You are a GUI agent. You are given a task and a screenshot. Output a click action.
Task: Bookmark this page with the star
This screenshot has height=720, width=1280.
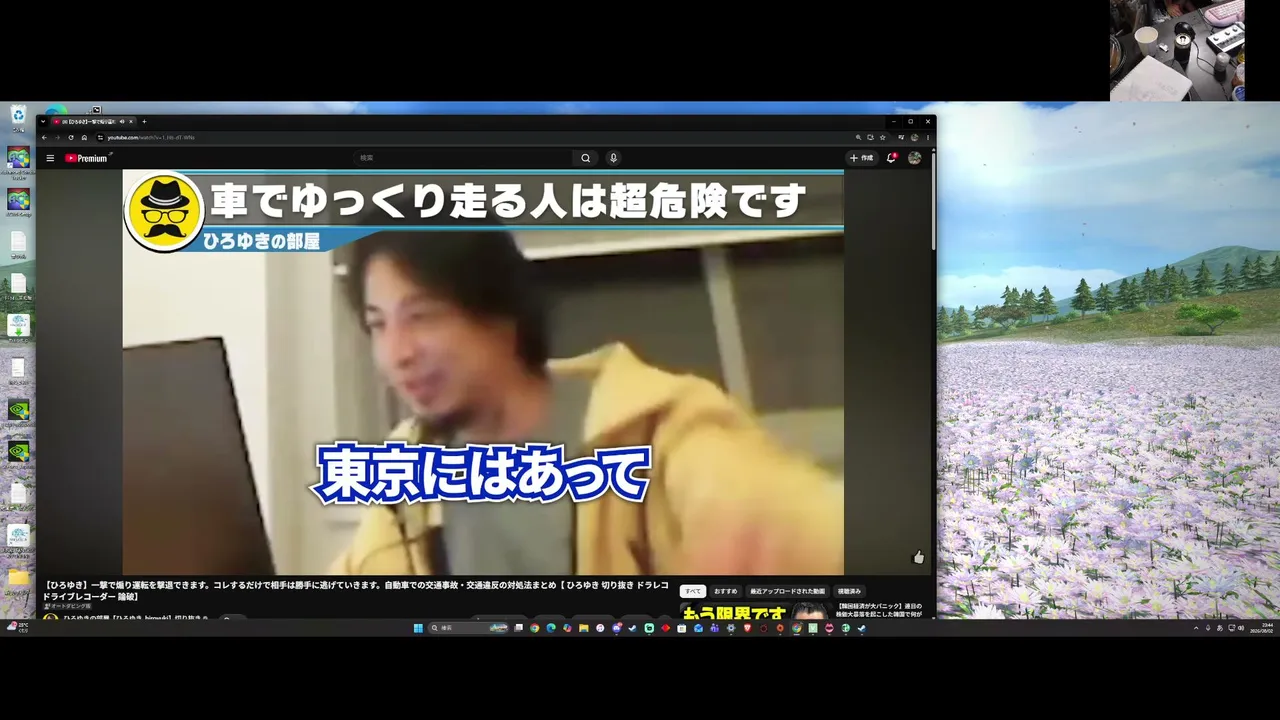(882, 137)
